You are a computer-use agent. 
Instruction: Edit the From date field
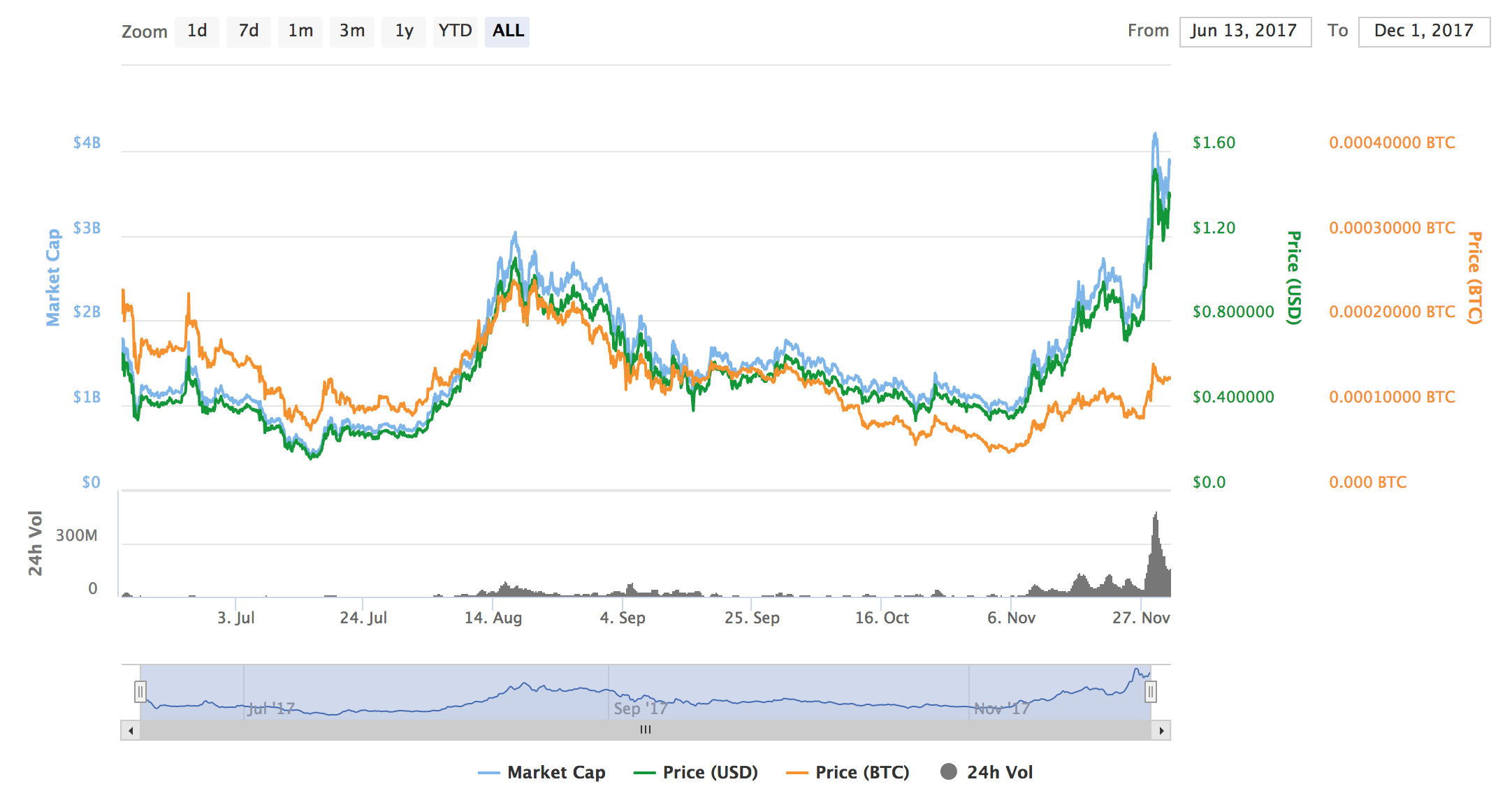pos(1245,31)
